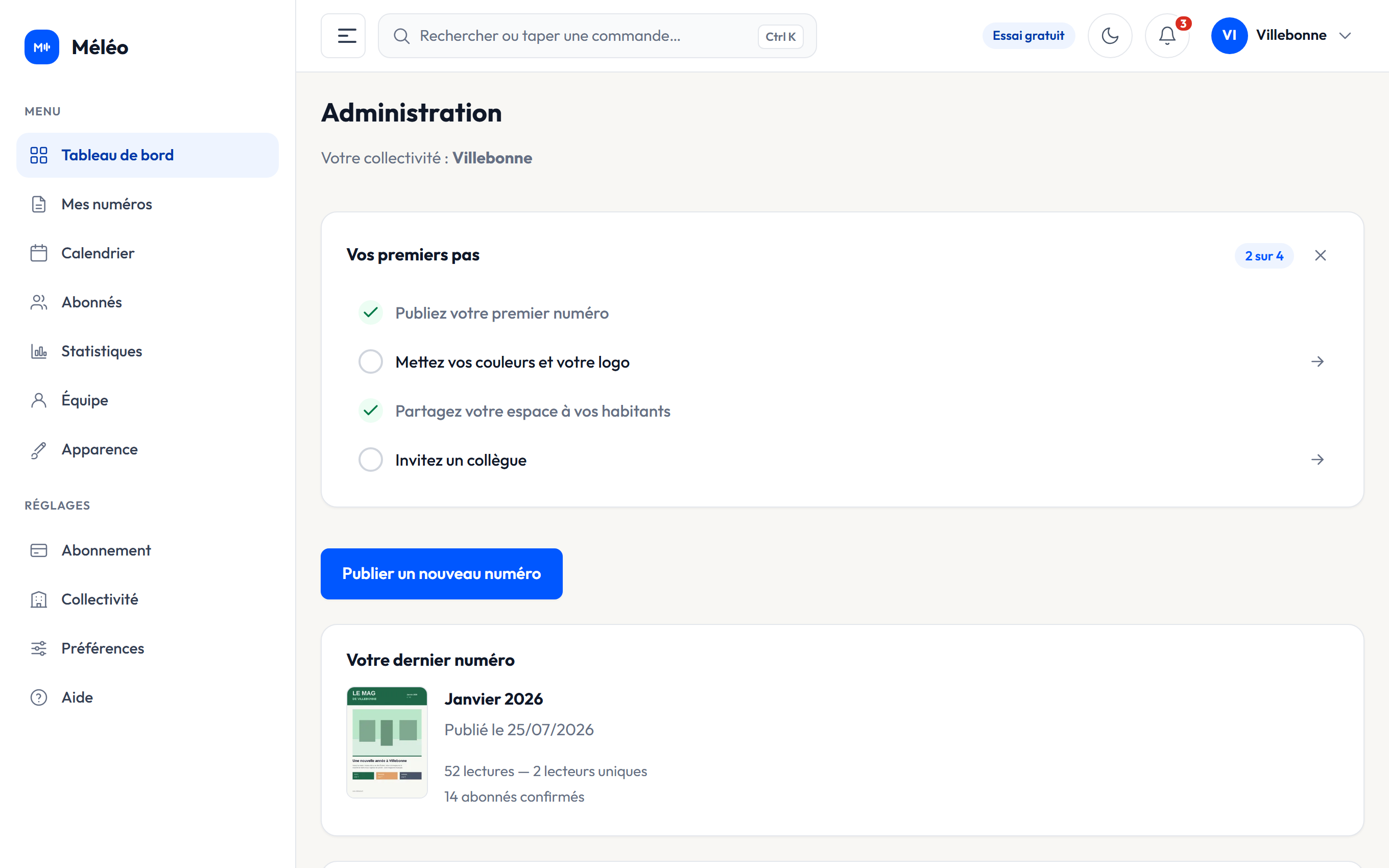Tick the couleurs et logo step circle
The width and height of the screenshot is (1389, 868).
pos(371,361)
